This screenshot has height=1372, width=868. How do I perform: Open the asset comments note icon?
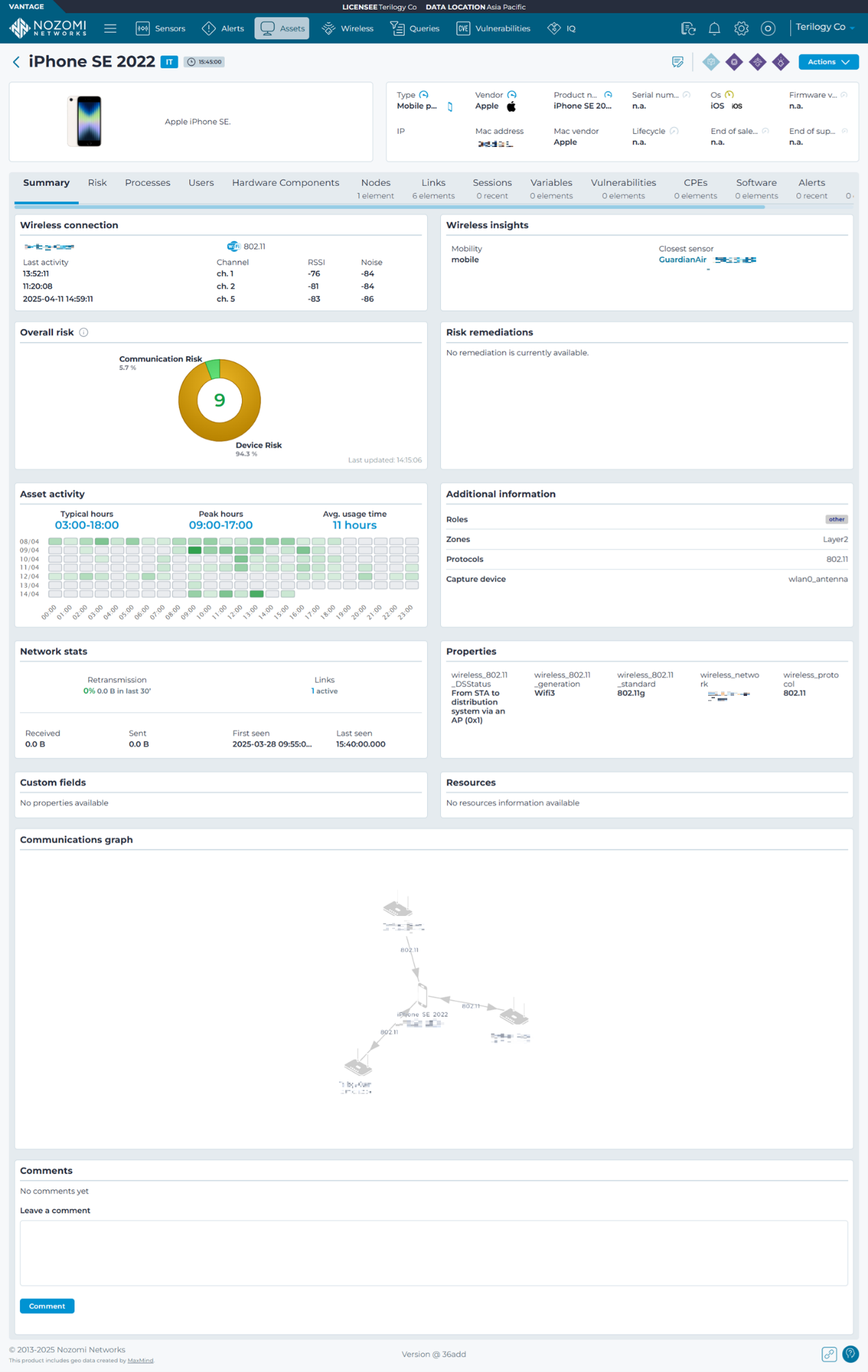677,62
